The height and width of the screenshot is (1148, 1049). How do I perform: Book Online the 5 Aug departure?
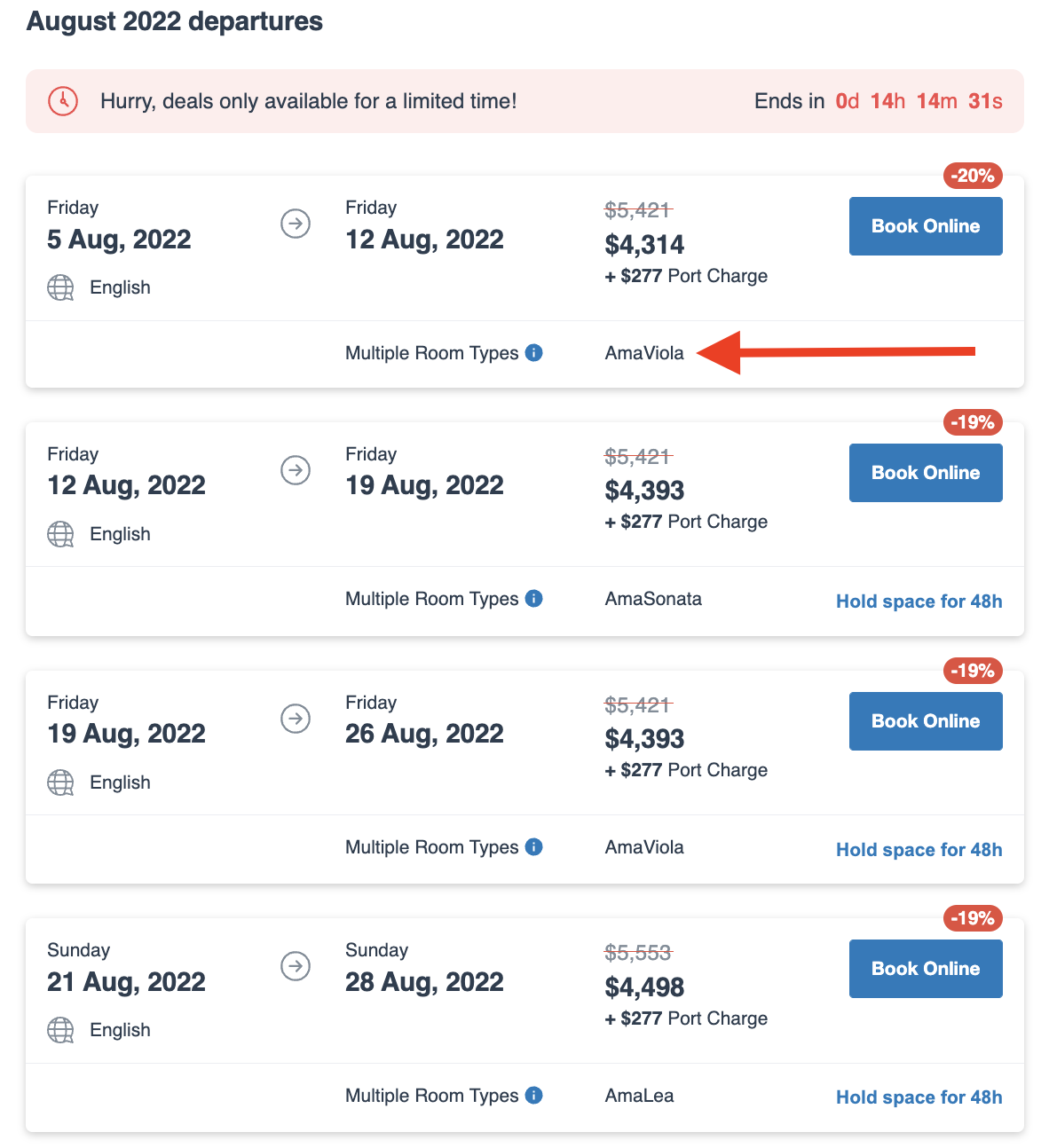(x=926, y=226)
